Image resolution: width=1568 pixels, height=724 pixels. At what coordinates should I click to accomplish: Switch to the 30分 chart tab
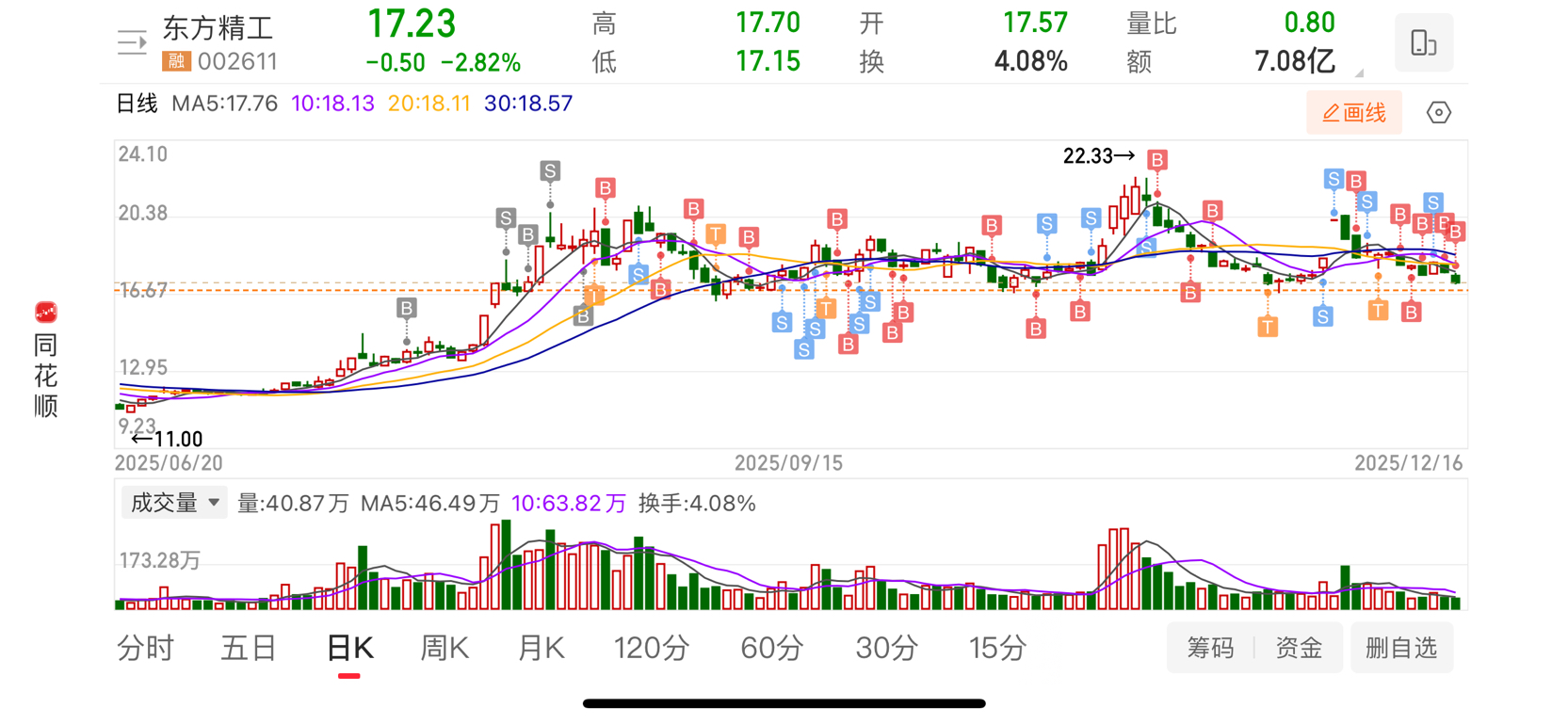click(887, 648)
